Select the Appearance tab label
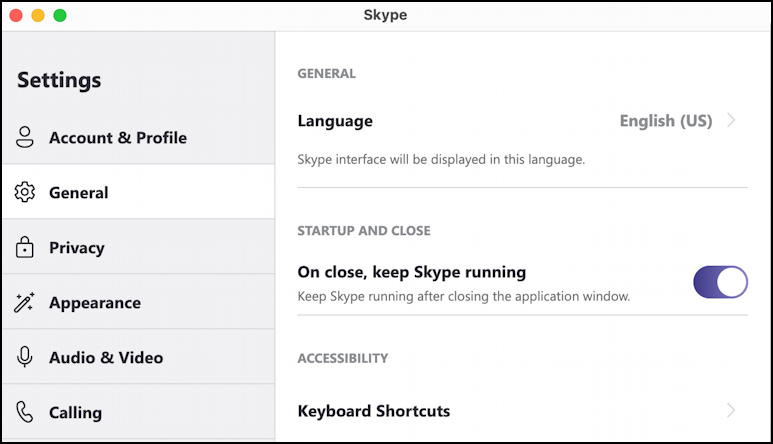 pyautogui.click(x=95, y=303)
